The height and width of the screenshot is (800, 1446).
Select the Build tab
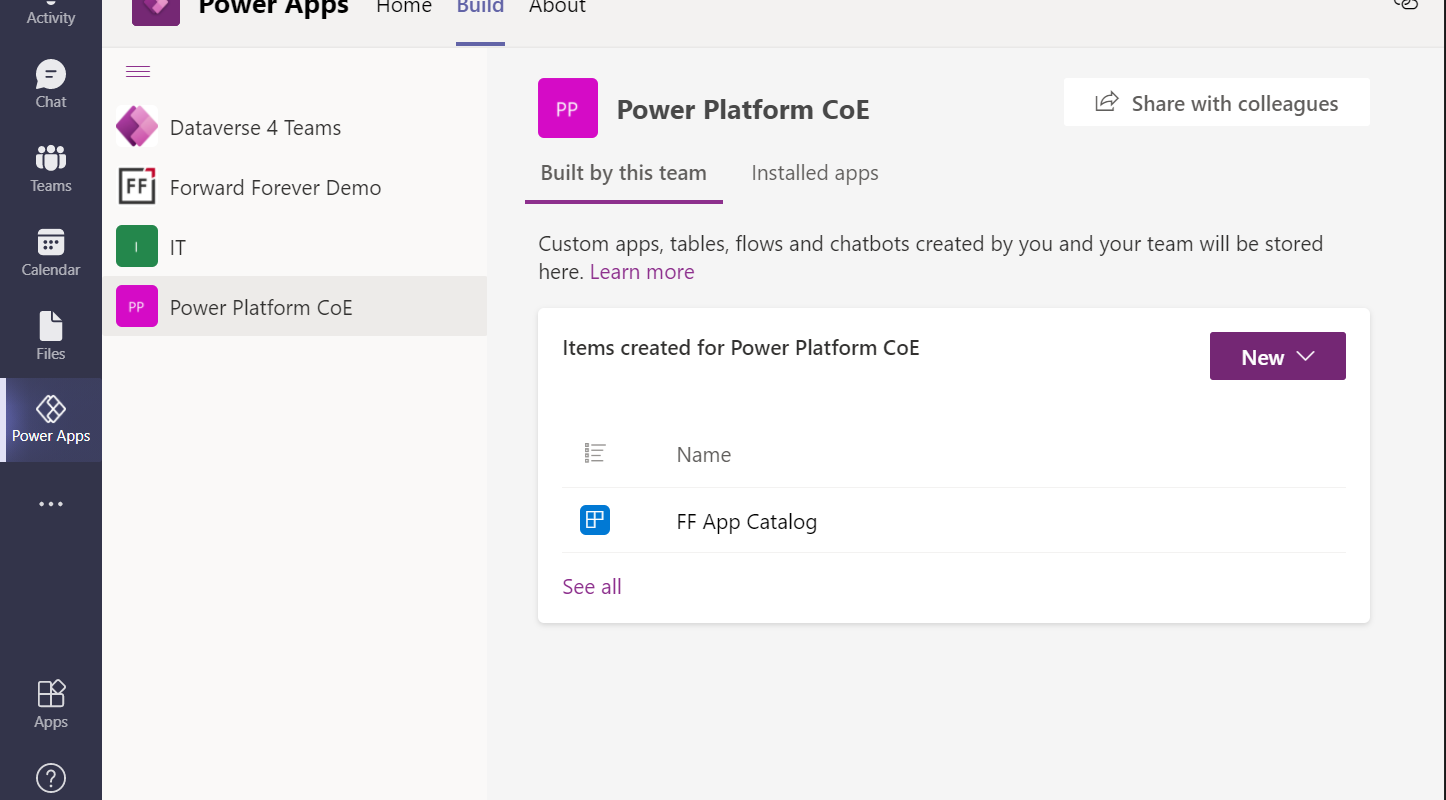pyautogui.click(x=480, y=8)
